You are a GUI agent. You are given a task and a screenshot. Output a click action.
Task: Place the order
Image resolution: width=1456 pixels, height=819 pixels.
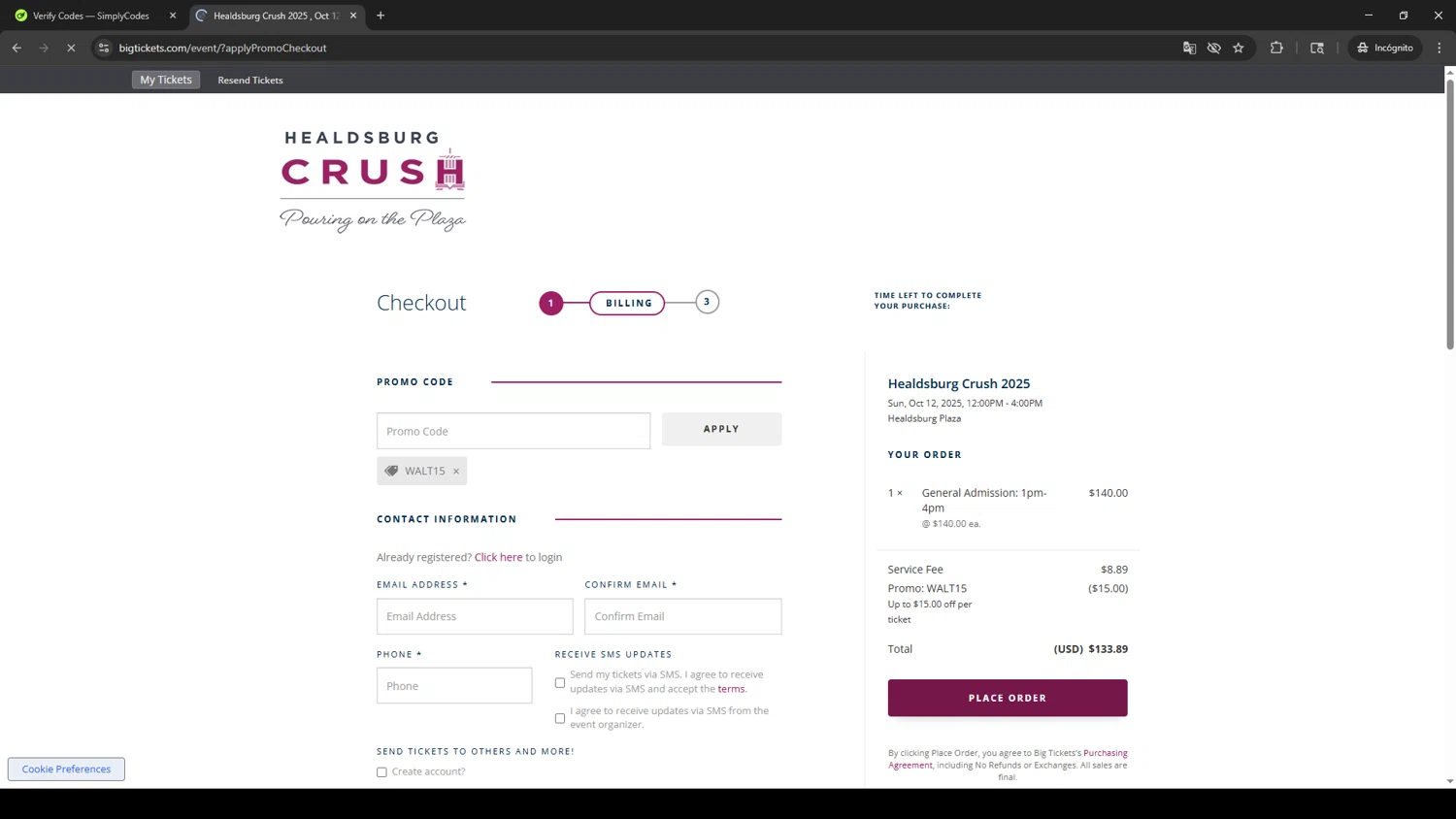tap(1008, 698)
